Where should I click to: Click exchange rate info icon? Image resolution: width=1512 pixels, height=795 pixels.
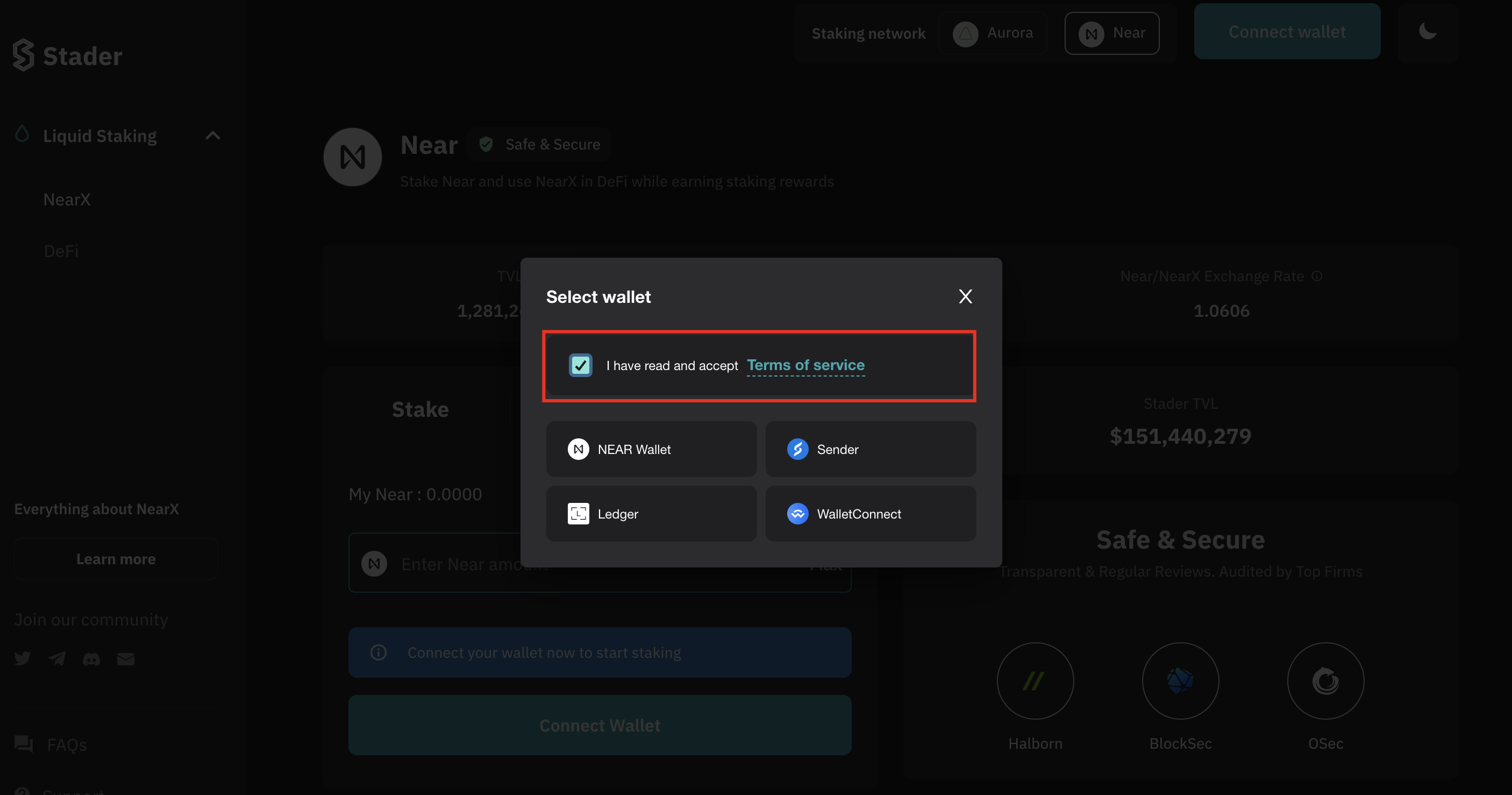(1316, 276)
